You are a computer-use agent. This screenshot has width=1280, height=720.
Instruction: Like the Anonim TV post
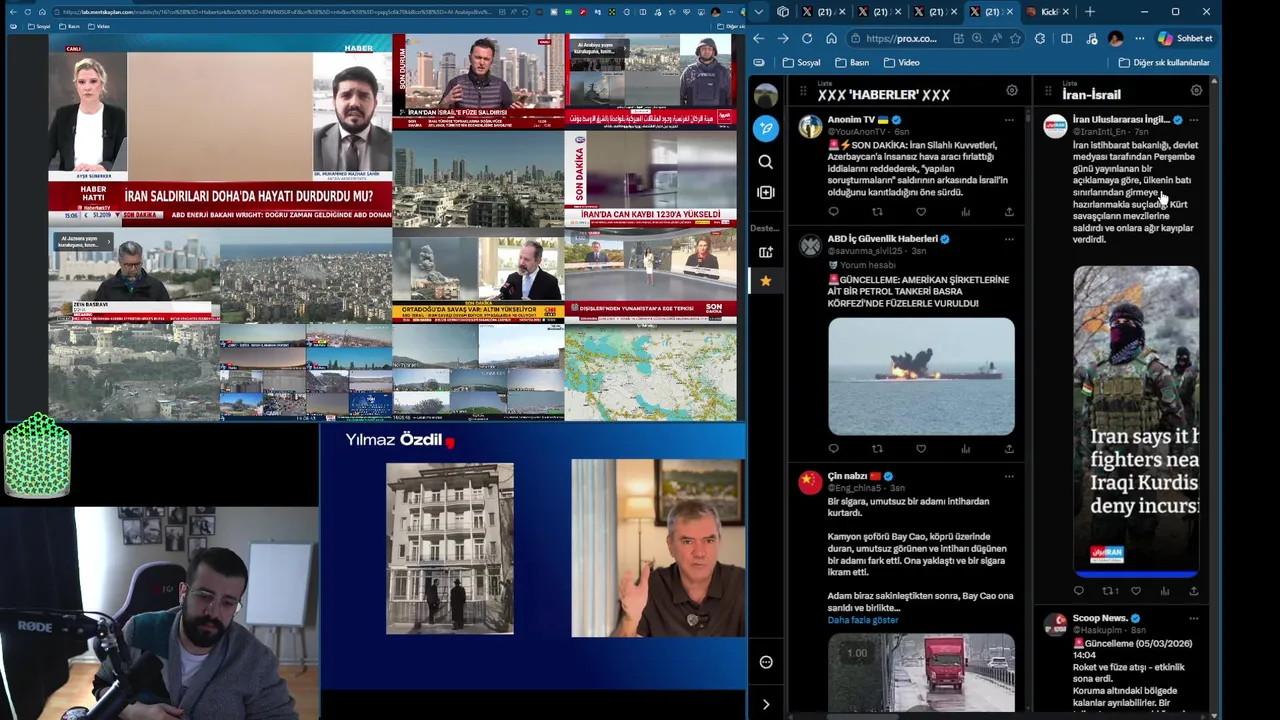tap(921, 212)
